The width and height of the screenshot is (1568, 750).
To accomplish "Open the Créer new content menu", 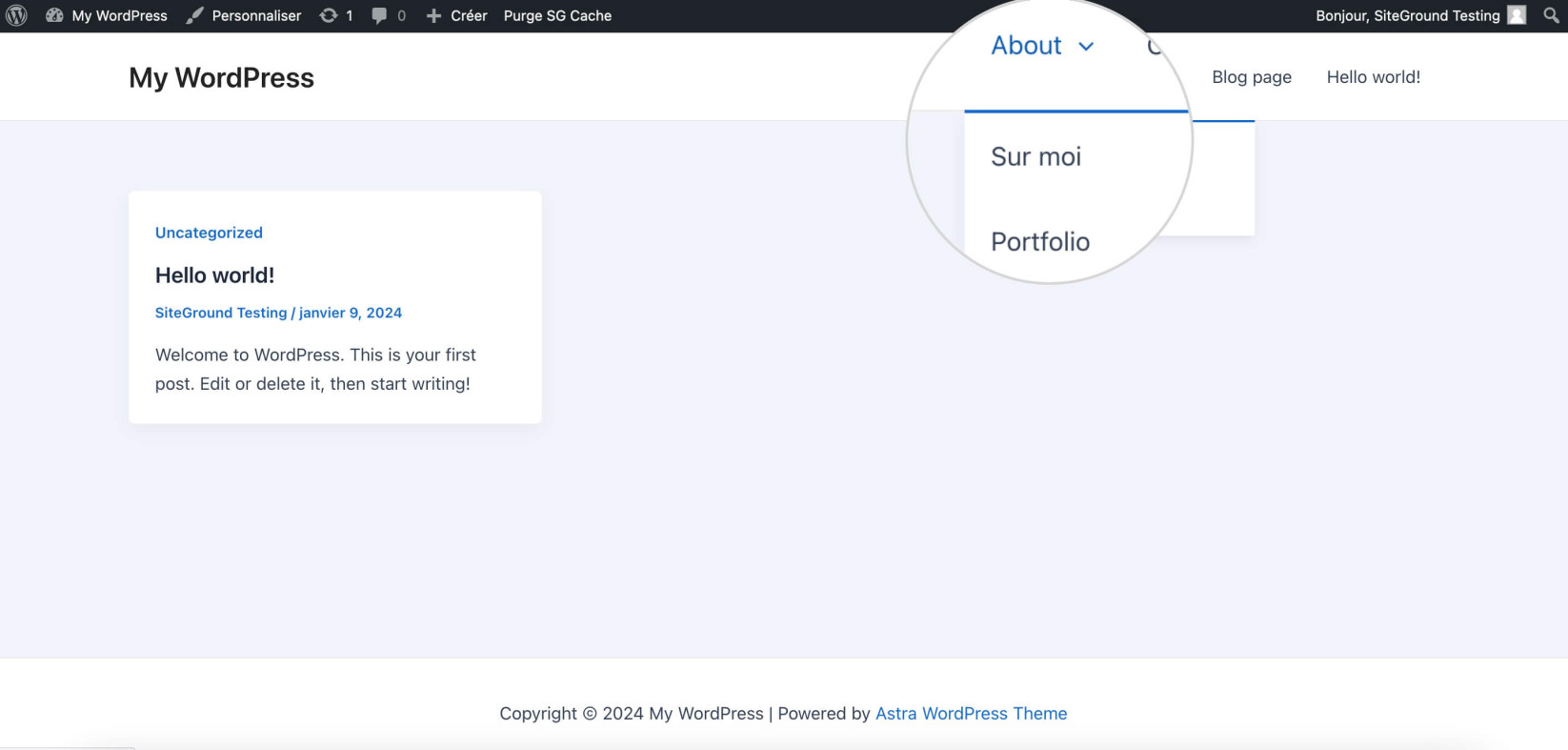I will click(x=456, y=15).
